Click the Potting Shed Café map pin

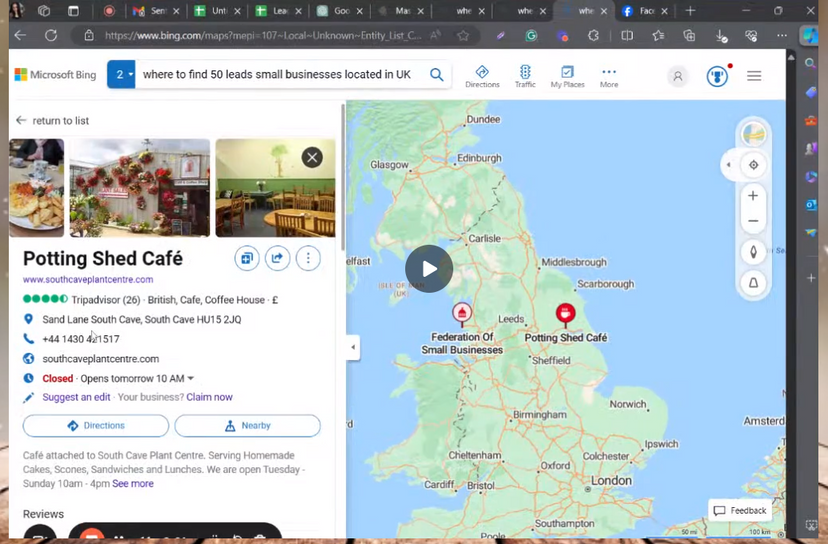click(566, 313)
